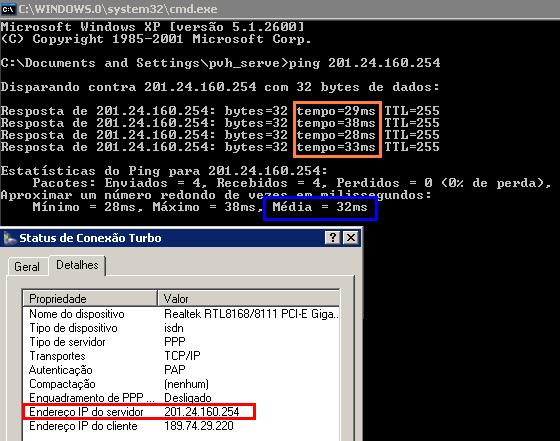
Task: Click the Propriedade column header
Action: point(90,298)
